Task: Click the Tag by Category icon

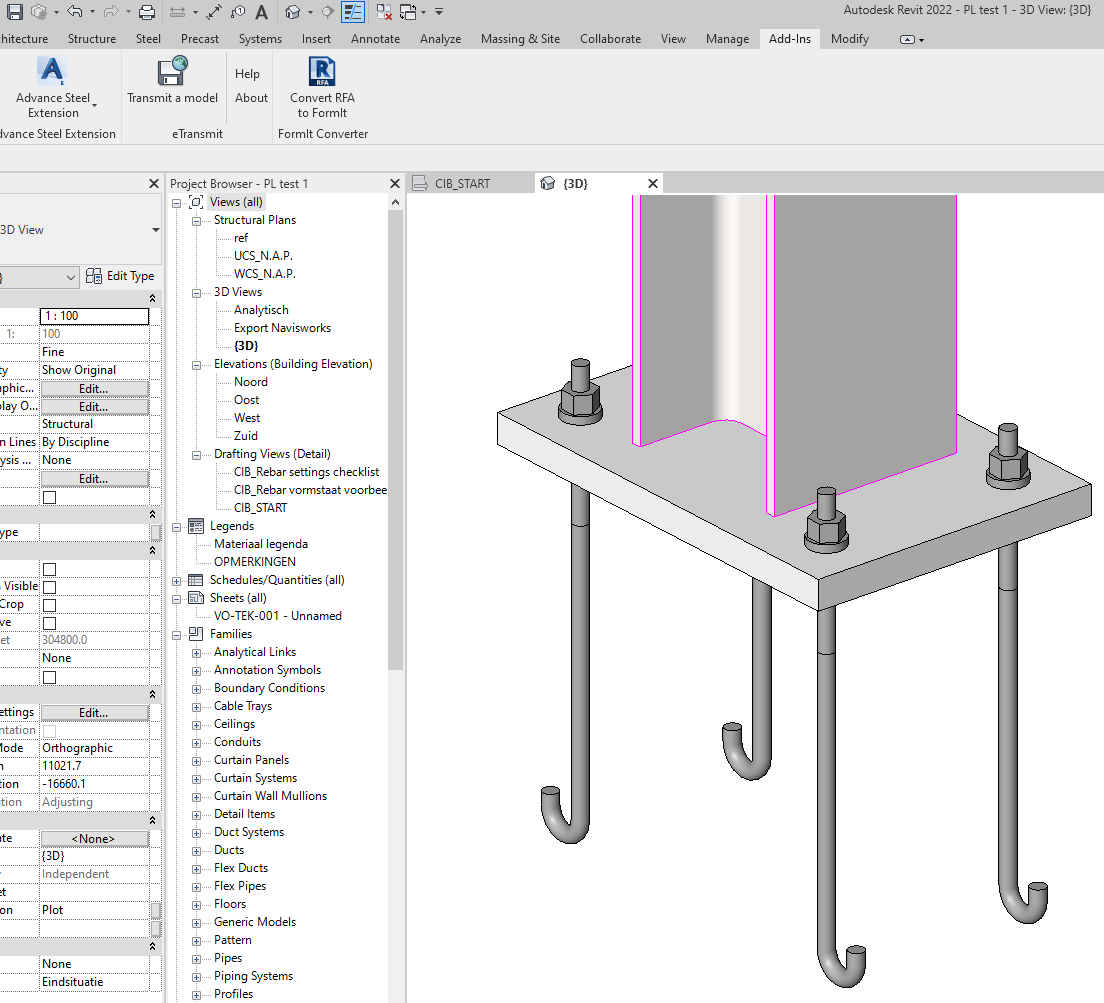Action: pyautogui.click(x=239, y=11)
